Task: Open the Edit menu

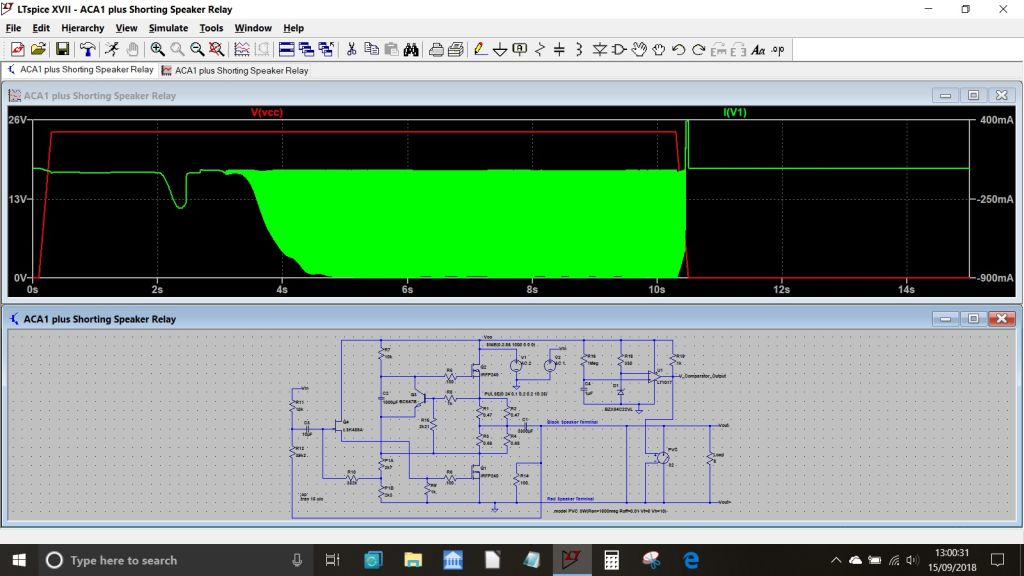Action: click(x=40, y=28)
